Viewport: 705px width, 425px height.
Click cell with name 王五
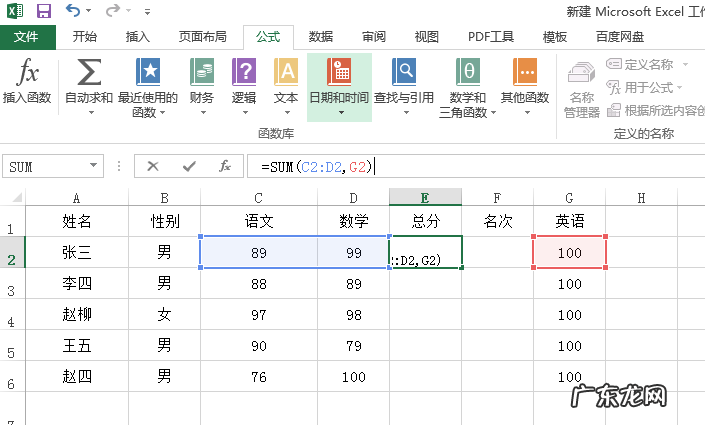76,345
